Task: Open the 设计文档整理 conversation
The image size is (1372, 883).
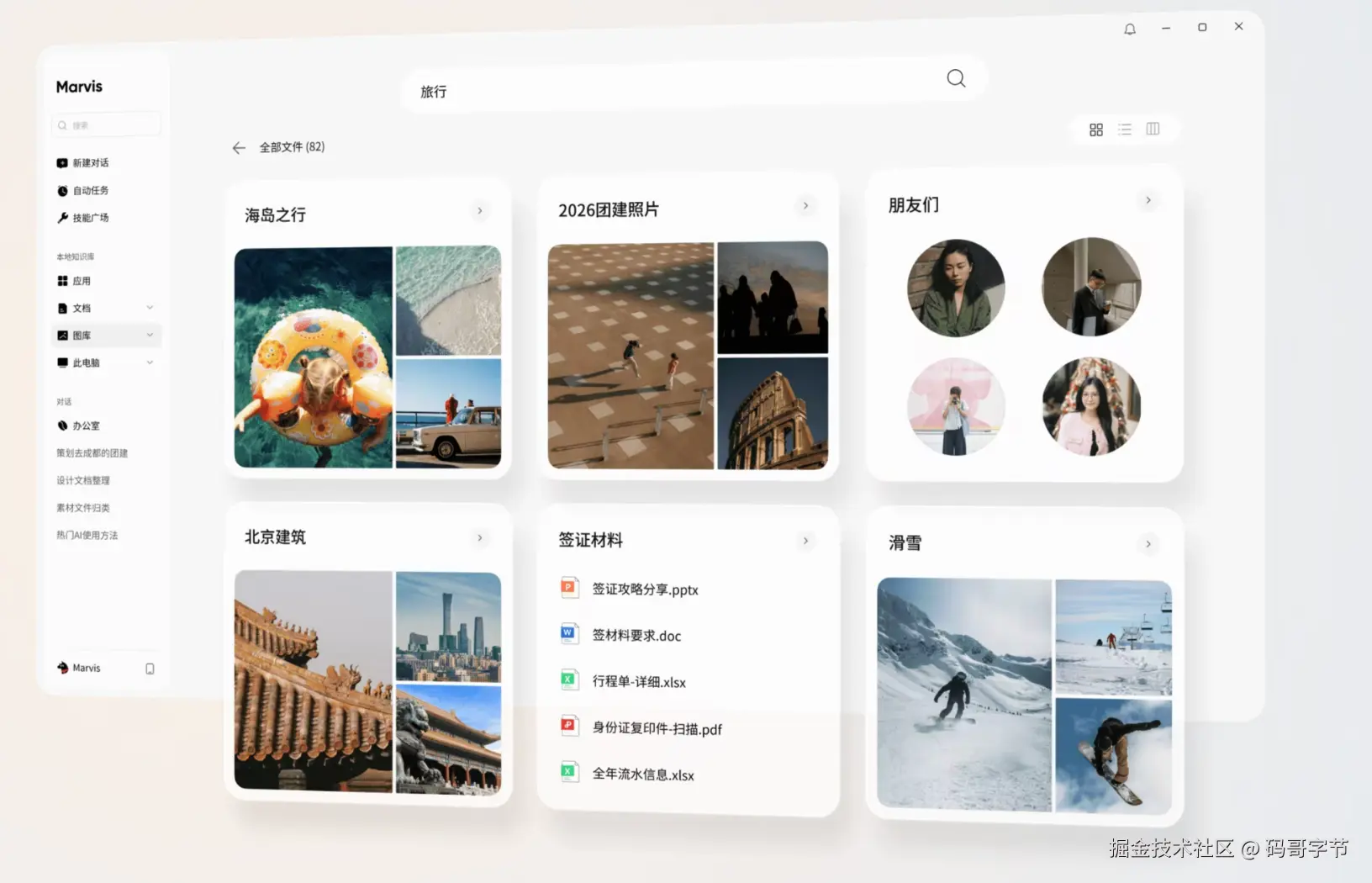Action: pyautogui.click(x=83, y=481)
